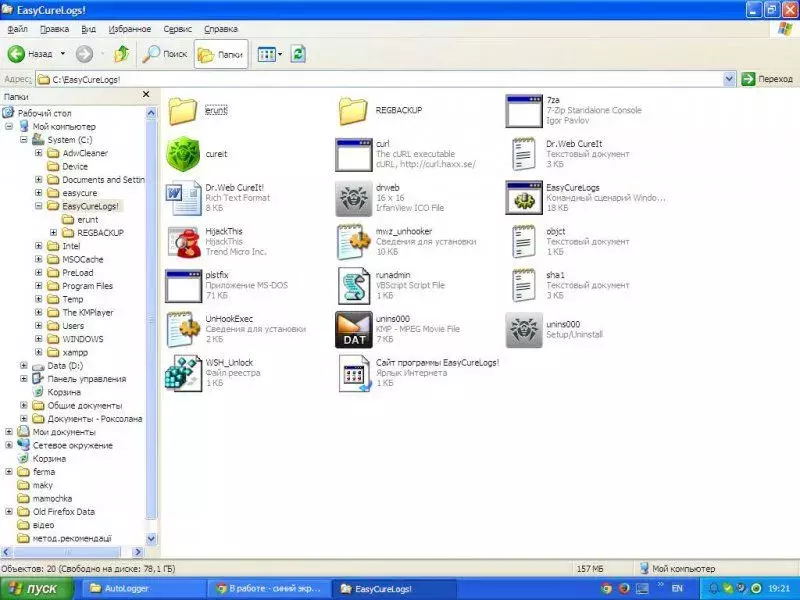Expand the Program Files tree node
The width and height of the screenshot is (800, 600).
39,286
